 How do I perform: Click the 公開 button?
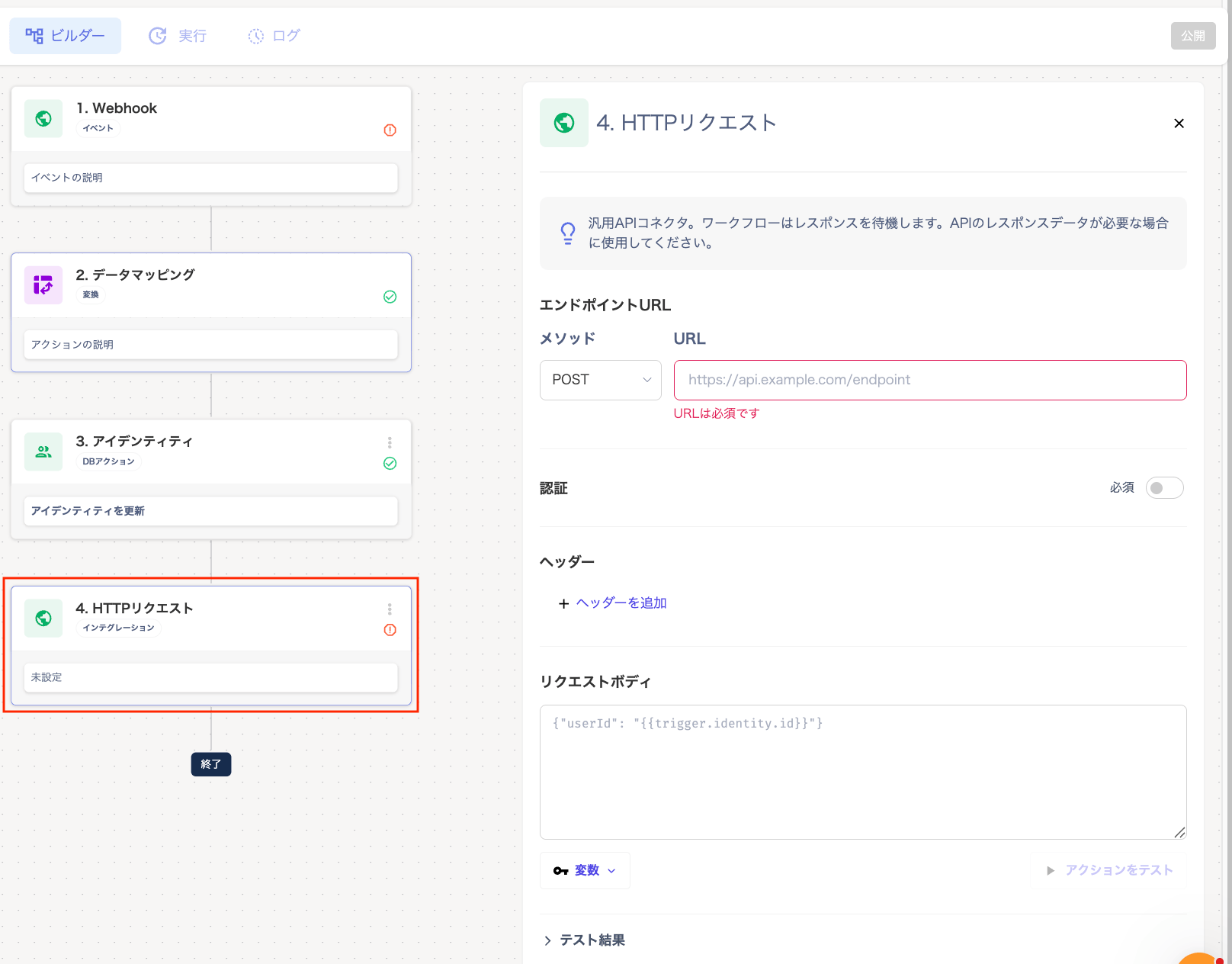tap(1193, 36)
